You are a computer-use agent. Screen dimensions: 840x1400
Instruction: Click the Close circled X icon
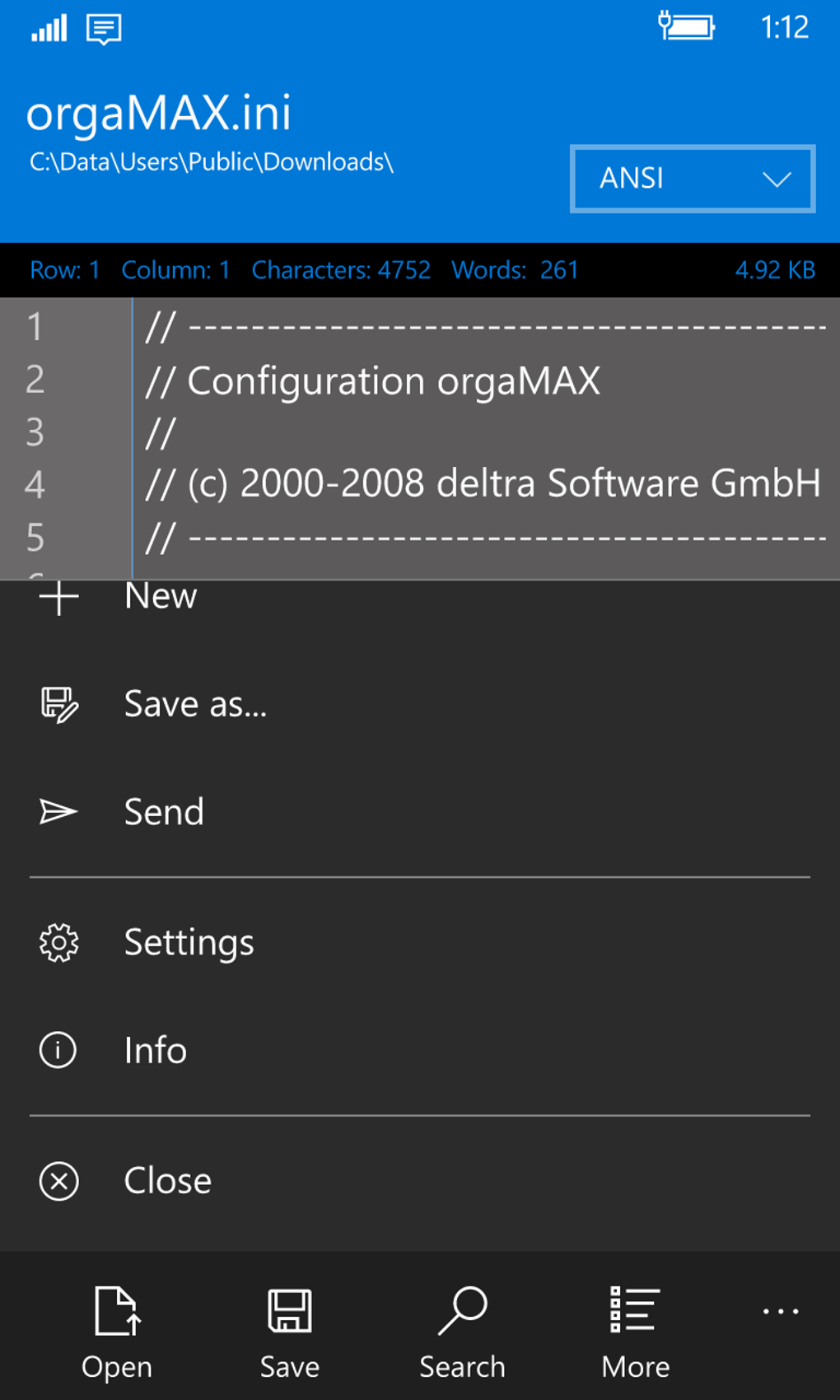[59, 1182]
